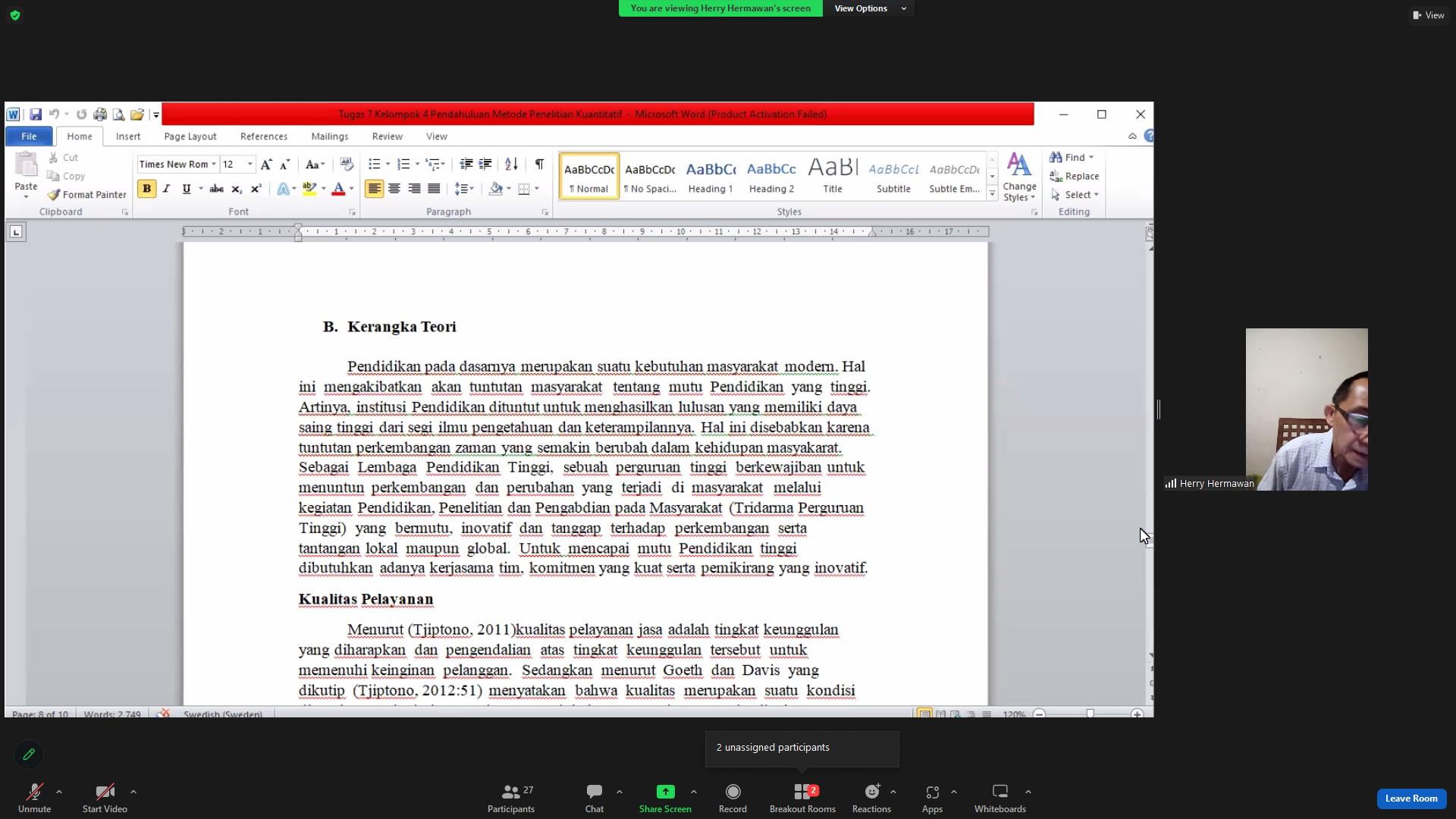Viewport: 1456px width, 819px height.
Task: Switch to the Review tab
Action: (388, 136)
